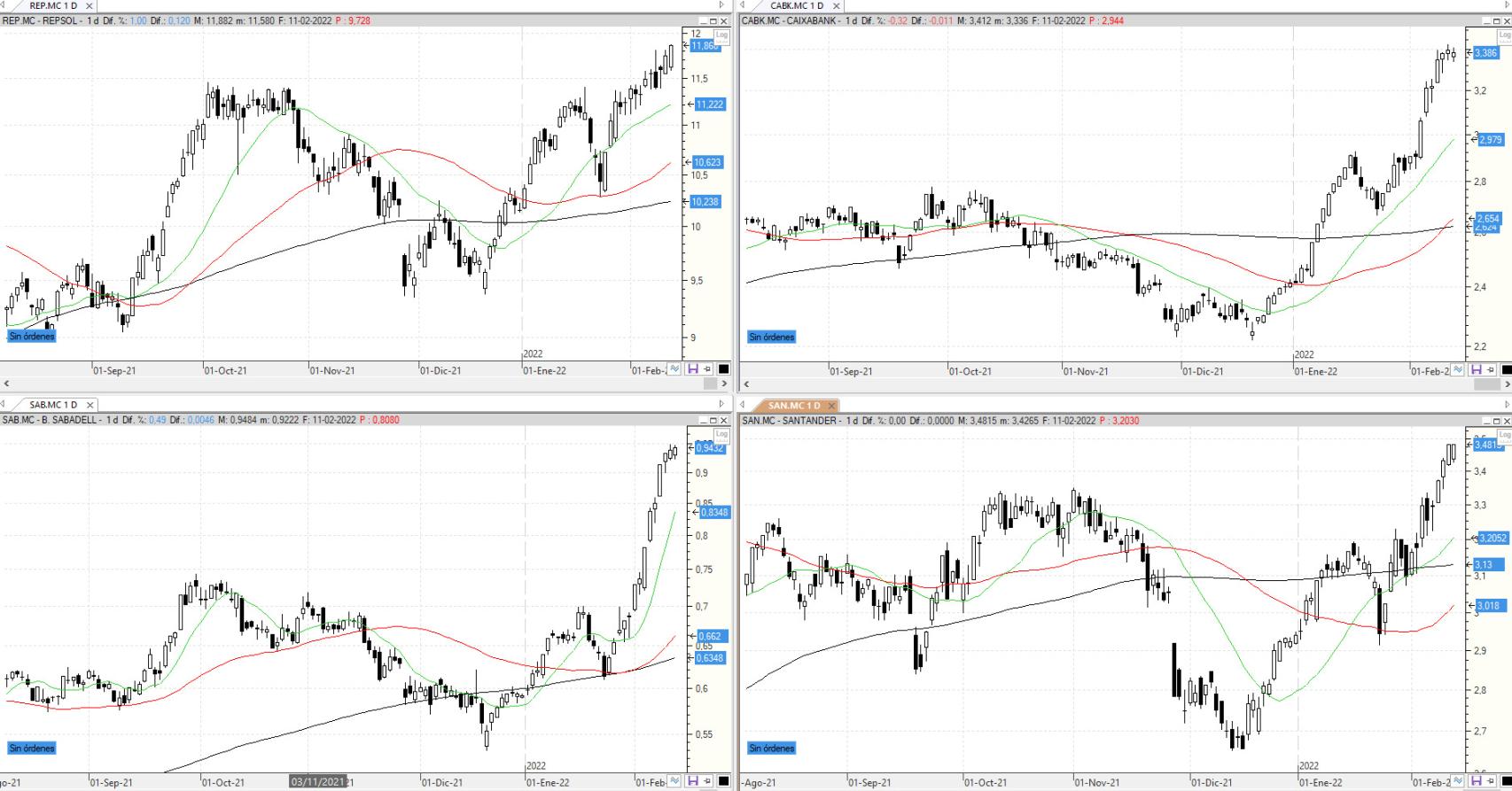Click 'Sin órdenes' label in Santander chart
Screen dimensions: 1512x791
tap(772, 748)
